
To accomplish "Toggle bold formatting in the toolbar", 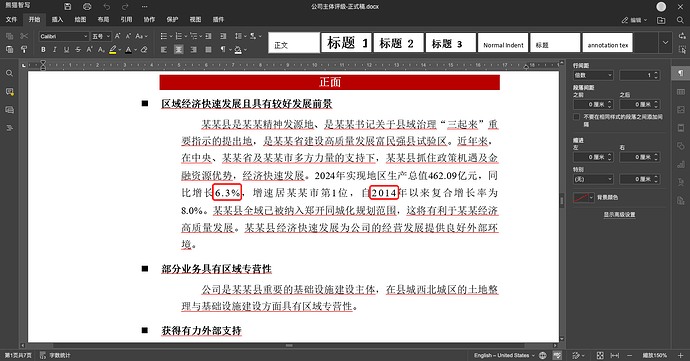I will pos(43,50).
